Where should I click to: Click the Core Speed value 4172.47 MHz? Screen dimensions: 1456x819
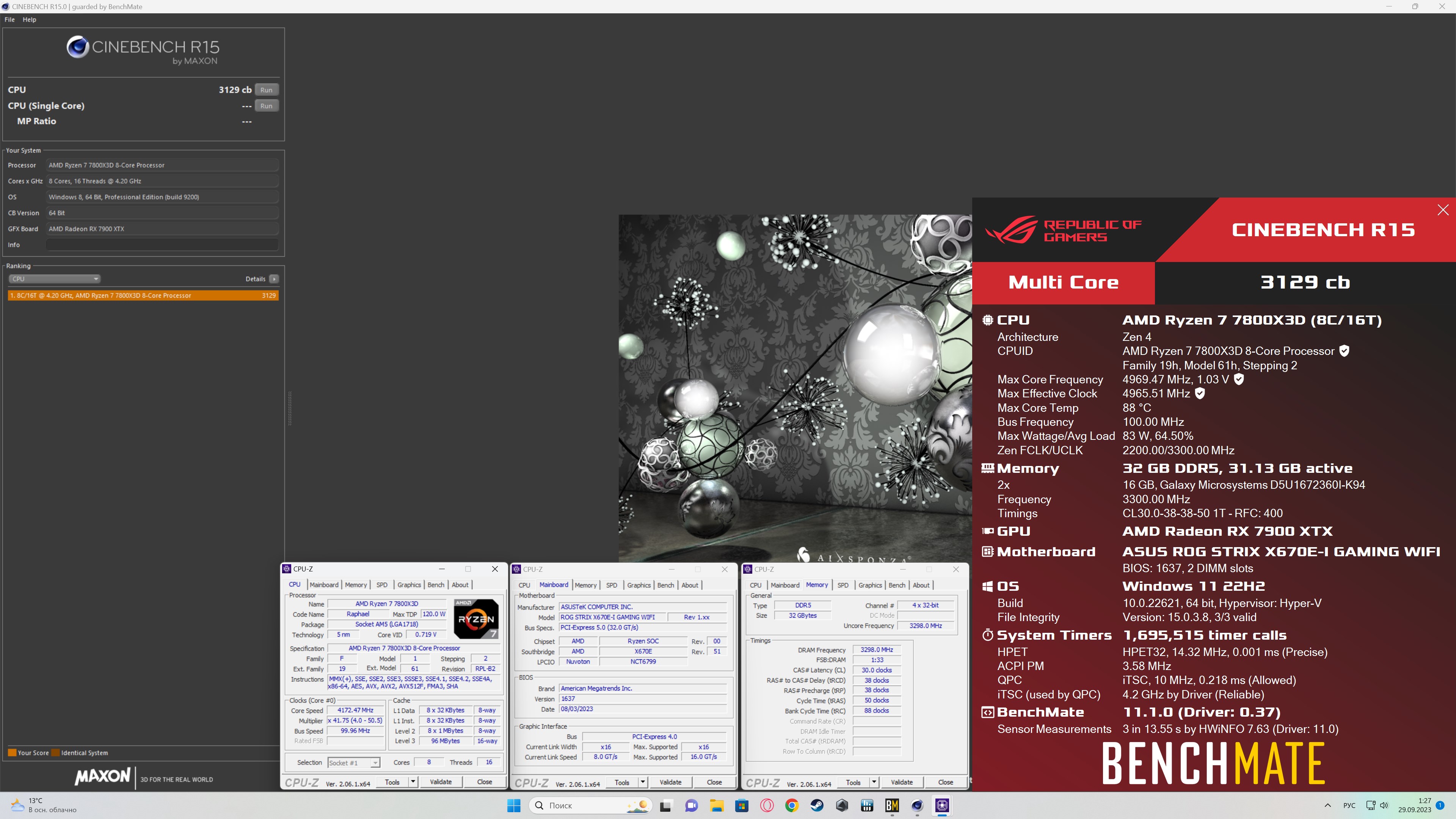click(x=355, y=711)
